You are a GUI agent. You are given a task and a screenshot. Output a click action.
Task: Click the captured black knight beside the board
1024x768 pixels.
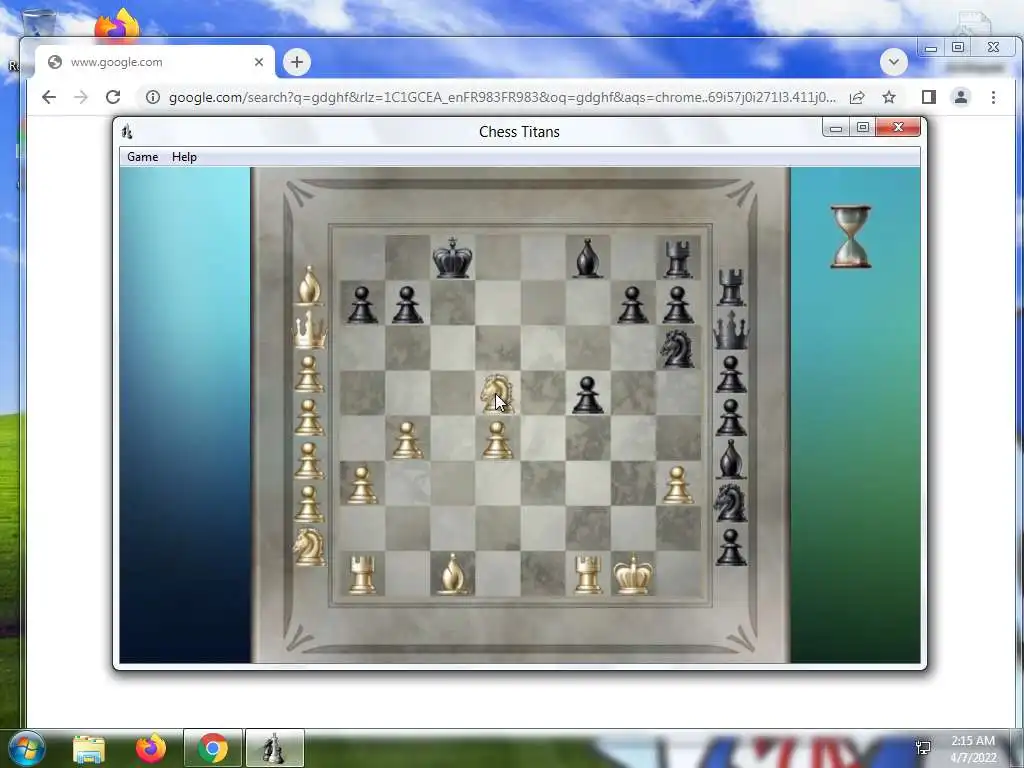pyautogui.click(x=730, y=503)
